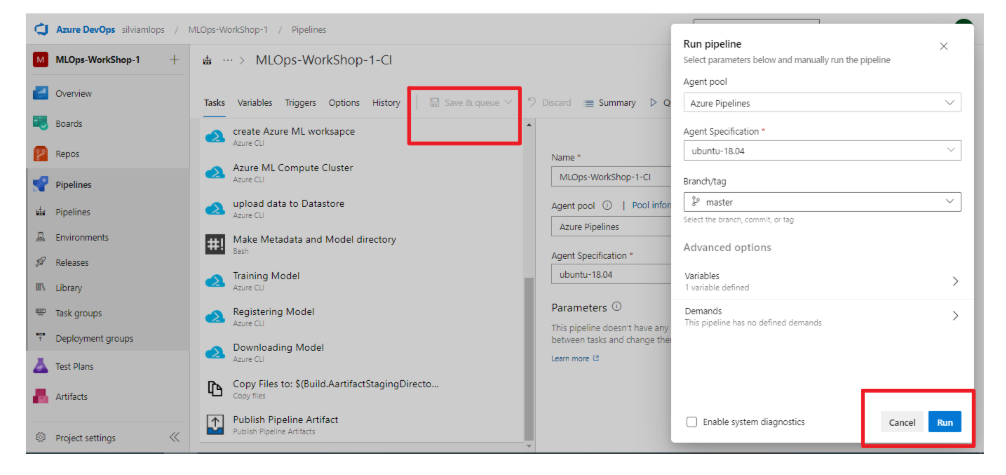
Task: Open the Overview sidebar icon
Action: (41, 93)
